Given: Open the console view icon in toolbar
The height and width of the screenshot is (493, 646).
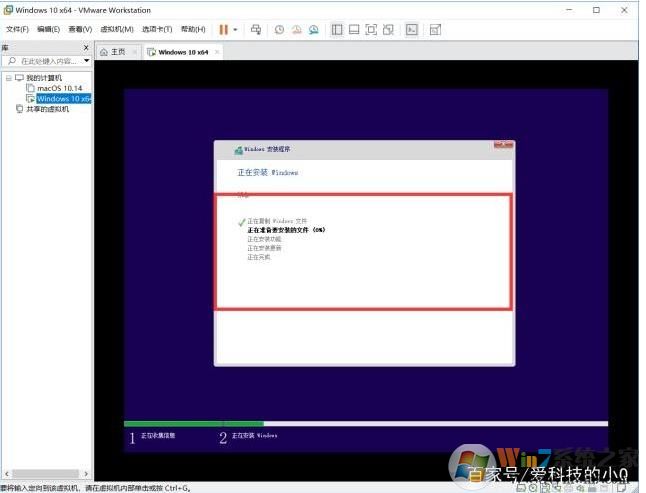Looking at the screenshot, I should pos(411,30).
